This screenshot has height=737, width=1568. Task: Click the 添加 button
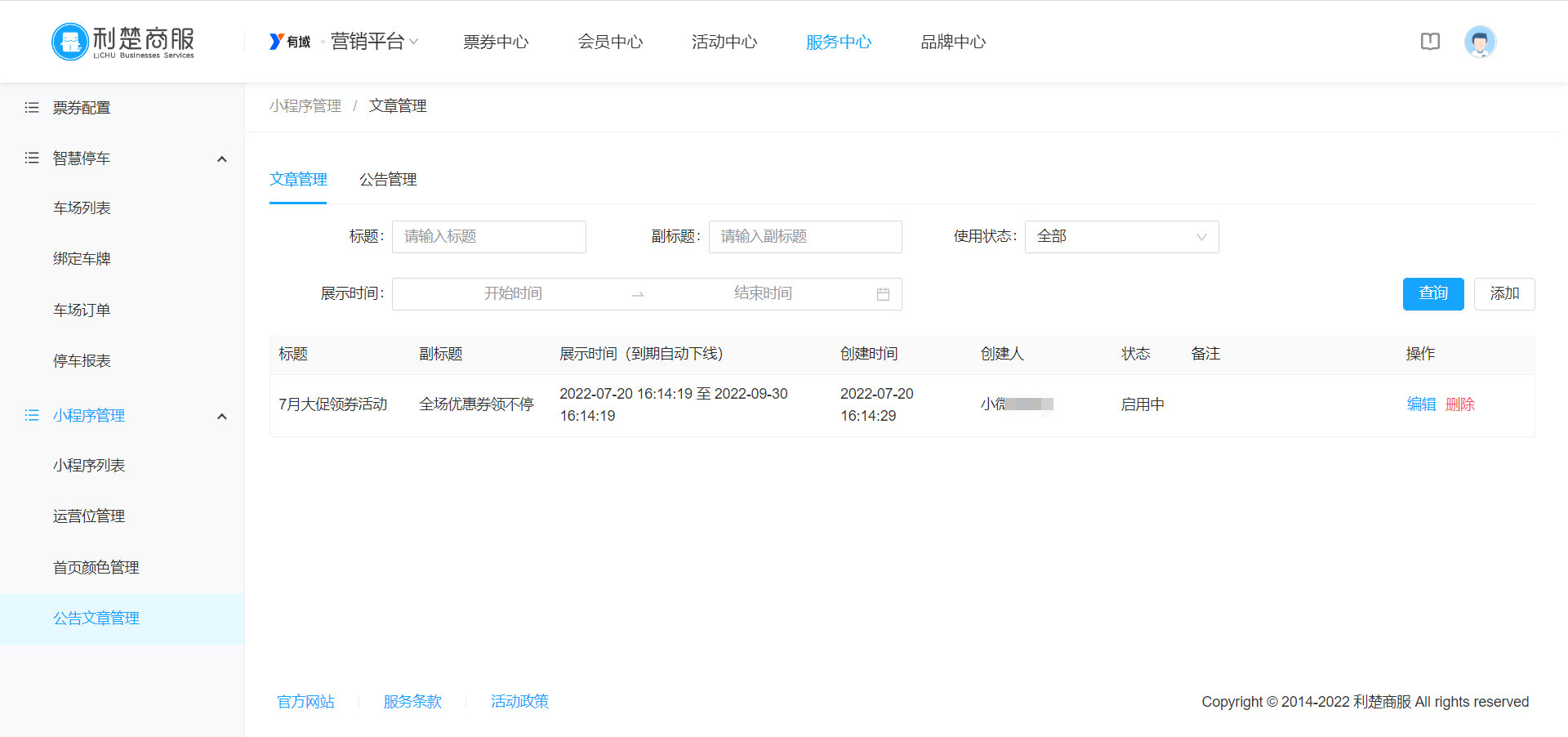[1504, 294]
